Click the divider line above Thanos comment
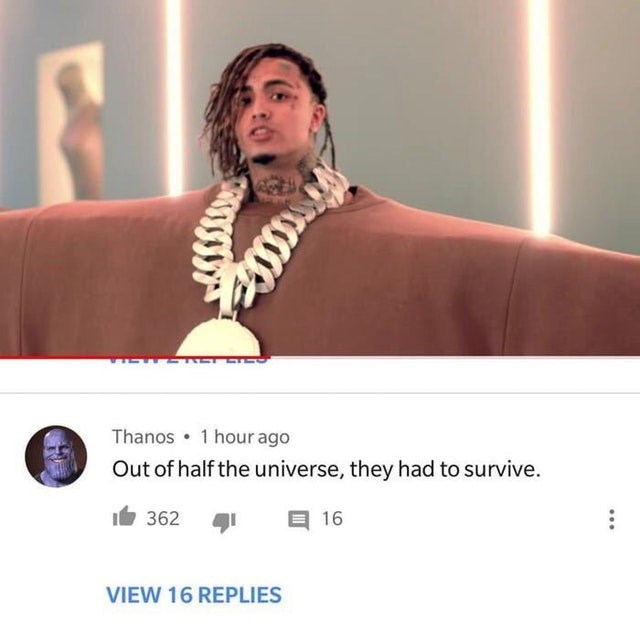640x631 pixels. [x=320, y=393]
